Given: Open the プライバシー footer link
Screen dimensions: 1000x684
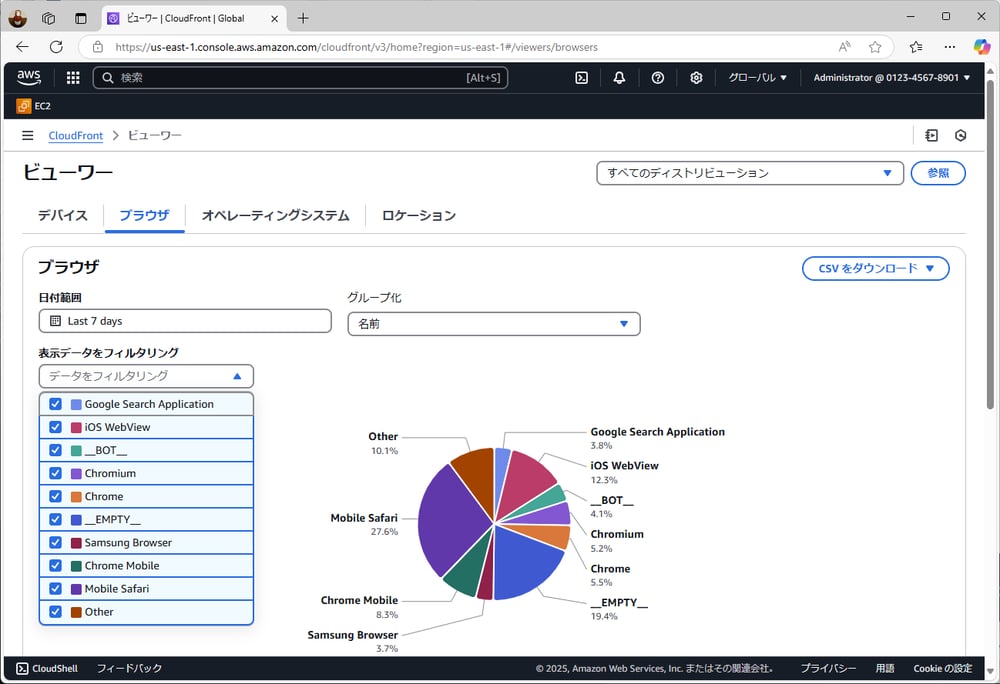Looking at the screenshot, I should pos(828,668).
